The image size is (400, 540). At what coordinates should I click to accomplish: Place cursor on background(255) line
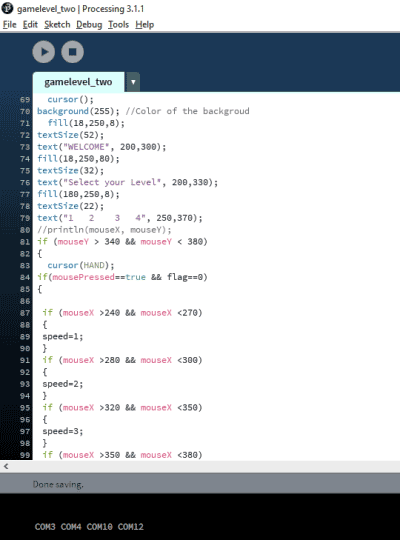(x=143, y=111)
